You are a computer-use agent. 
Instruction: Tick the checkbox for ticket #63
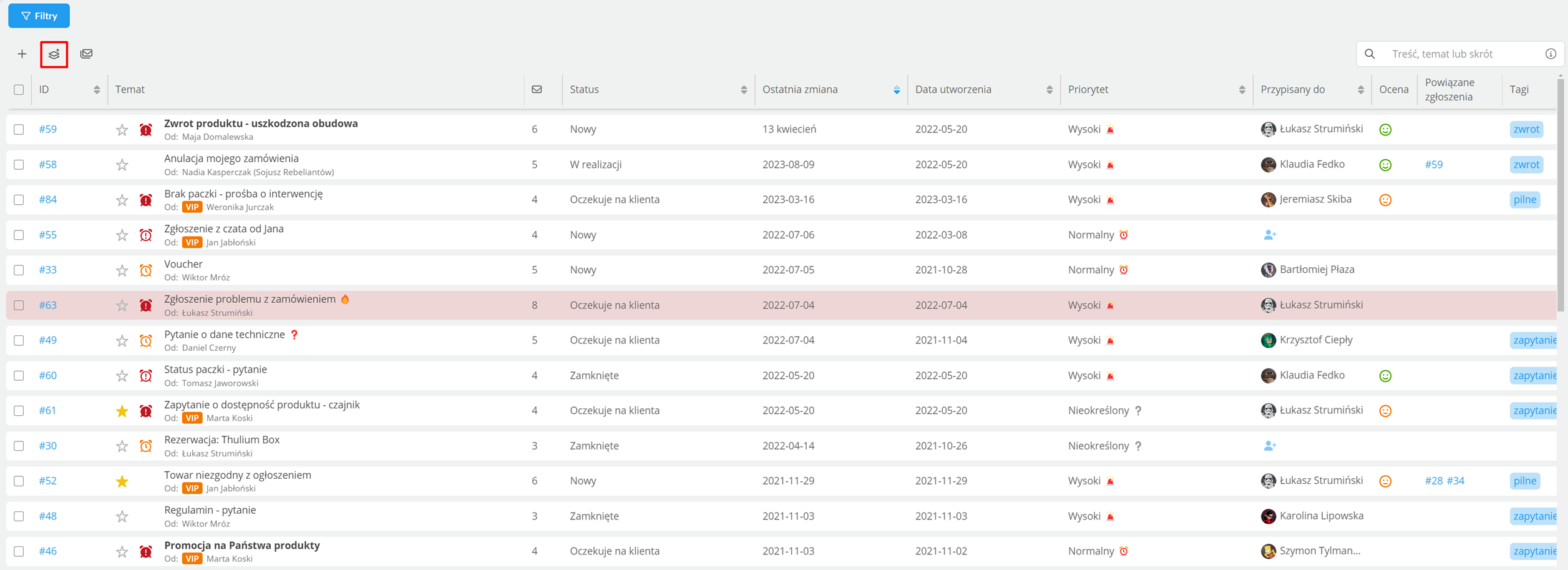point(19,305)
